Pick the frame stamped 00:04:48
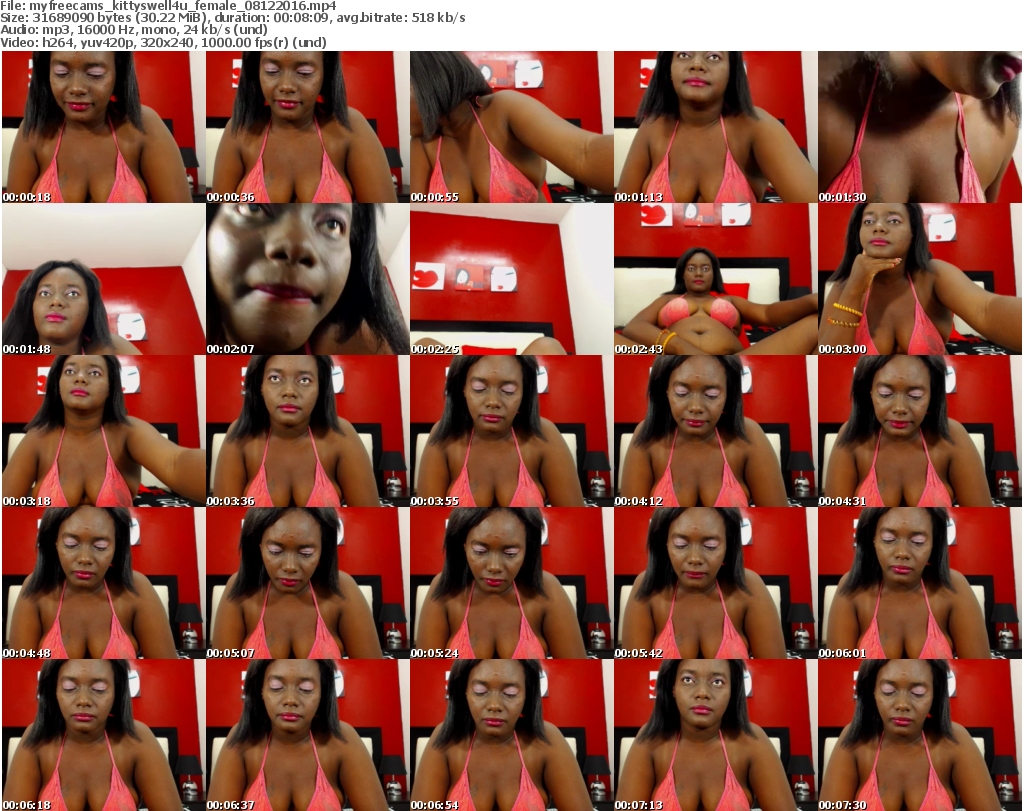The height and width of the screenshot is (811, 1024). coord(104,583)
